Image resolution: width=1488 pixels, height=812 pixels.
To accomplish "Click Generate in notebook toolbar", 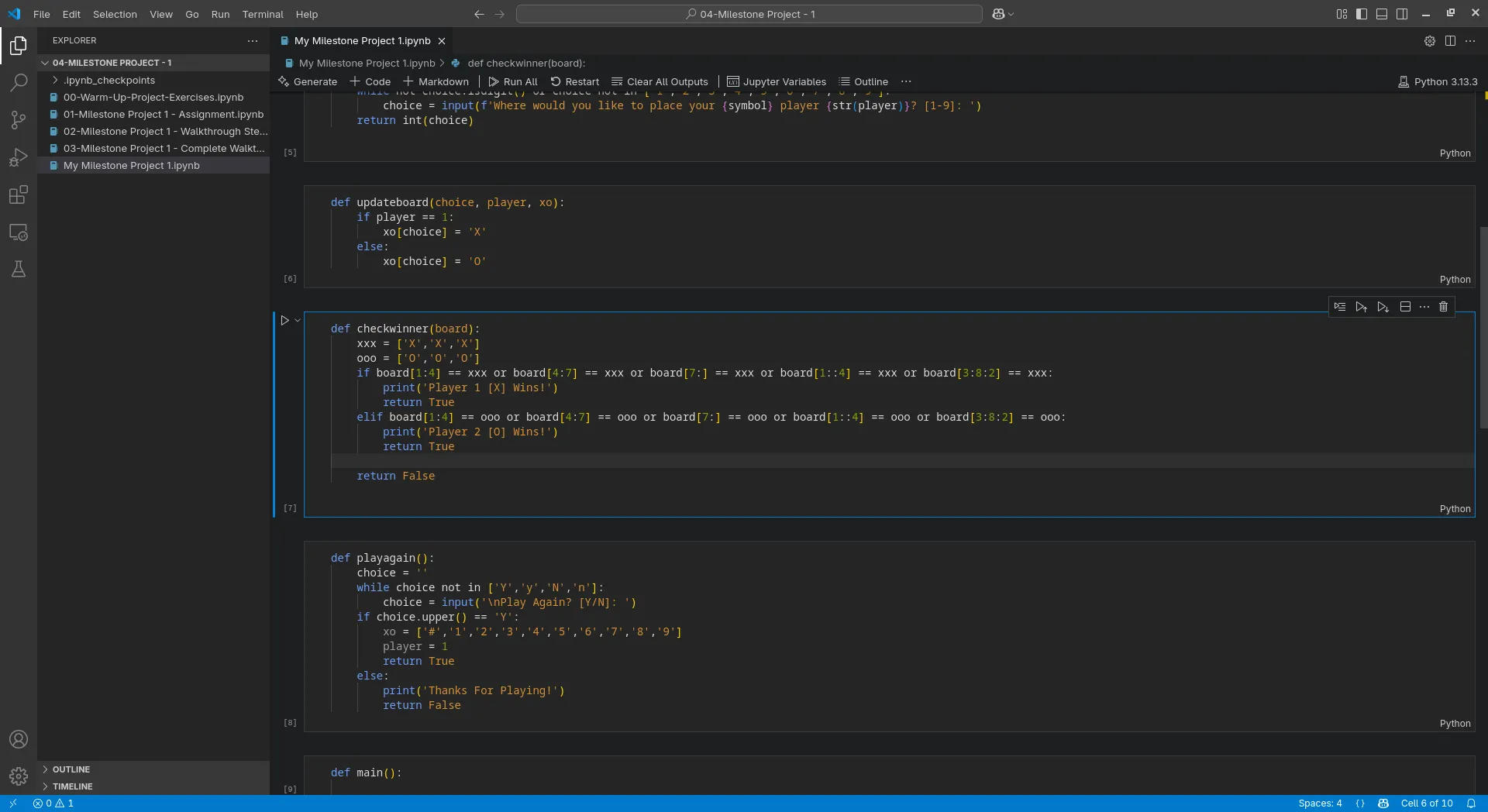I will 308,81.
